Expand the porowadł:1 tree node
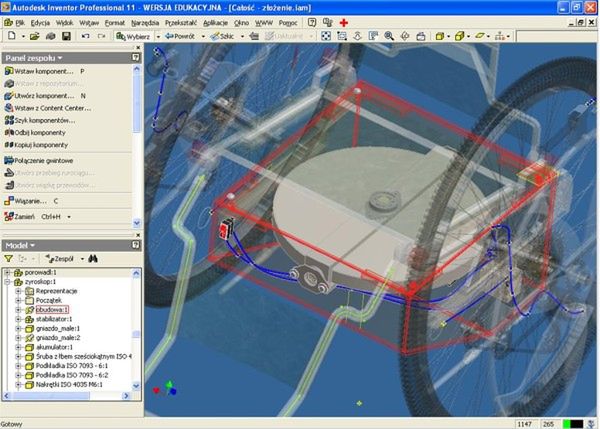 (7, 272)
